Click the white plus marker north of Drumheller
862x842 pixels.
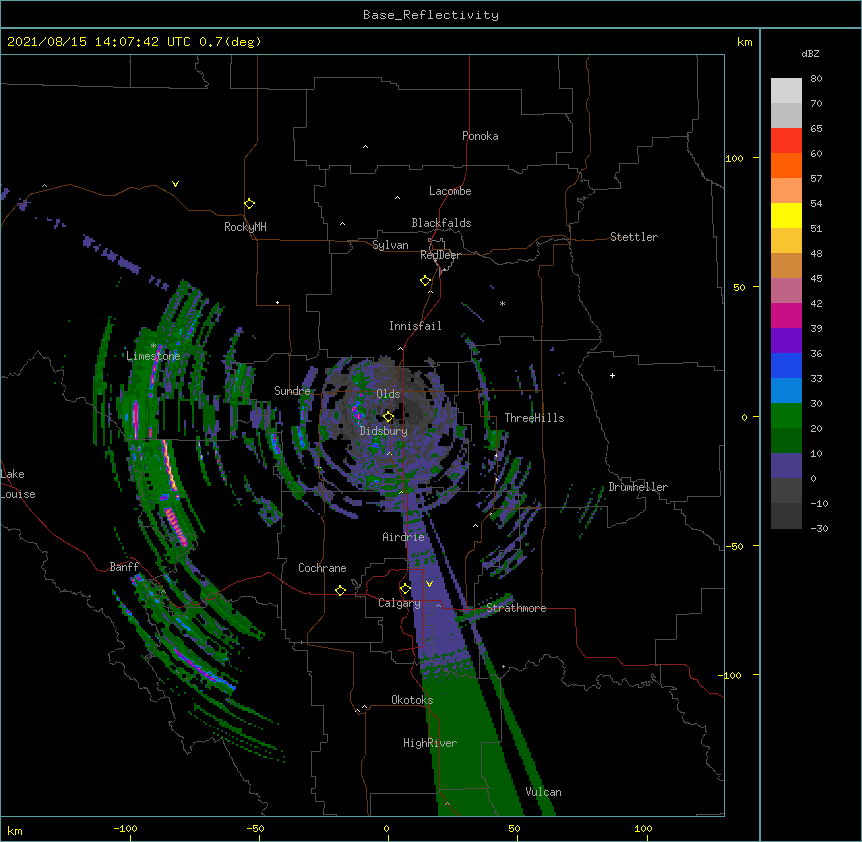612,375
